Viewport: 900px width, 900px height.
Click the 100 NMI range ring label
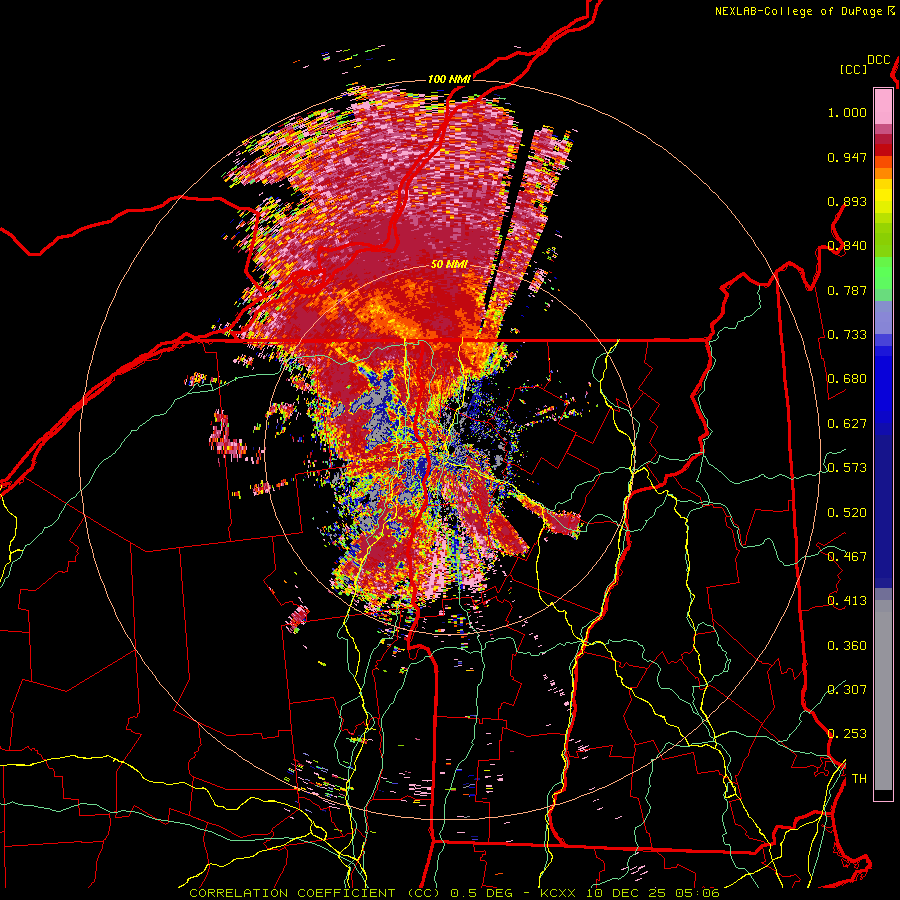[x=449, y=79]
